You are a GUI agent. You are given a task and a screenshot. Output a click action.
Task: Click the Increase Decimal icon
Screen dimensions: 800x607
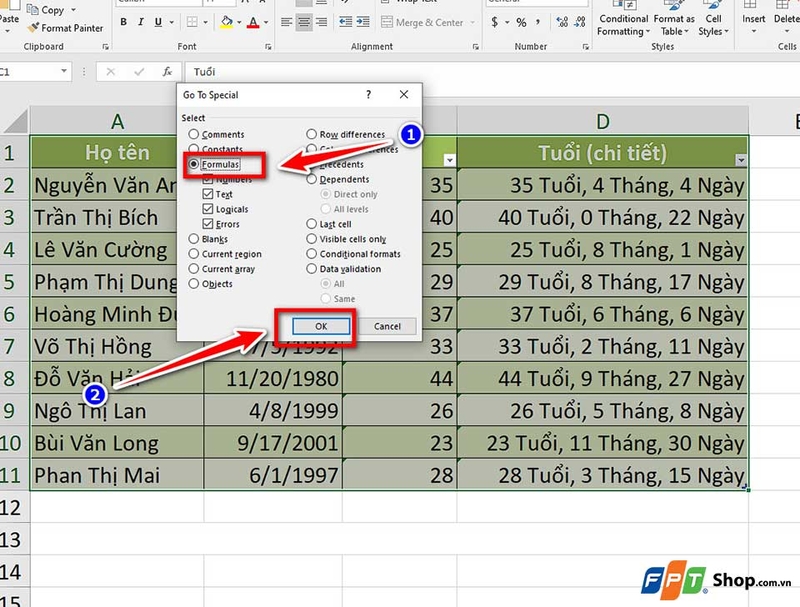tap(560, 21)
